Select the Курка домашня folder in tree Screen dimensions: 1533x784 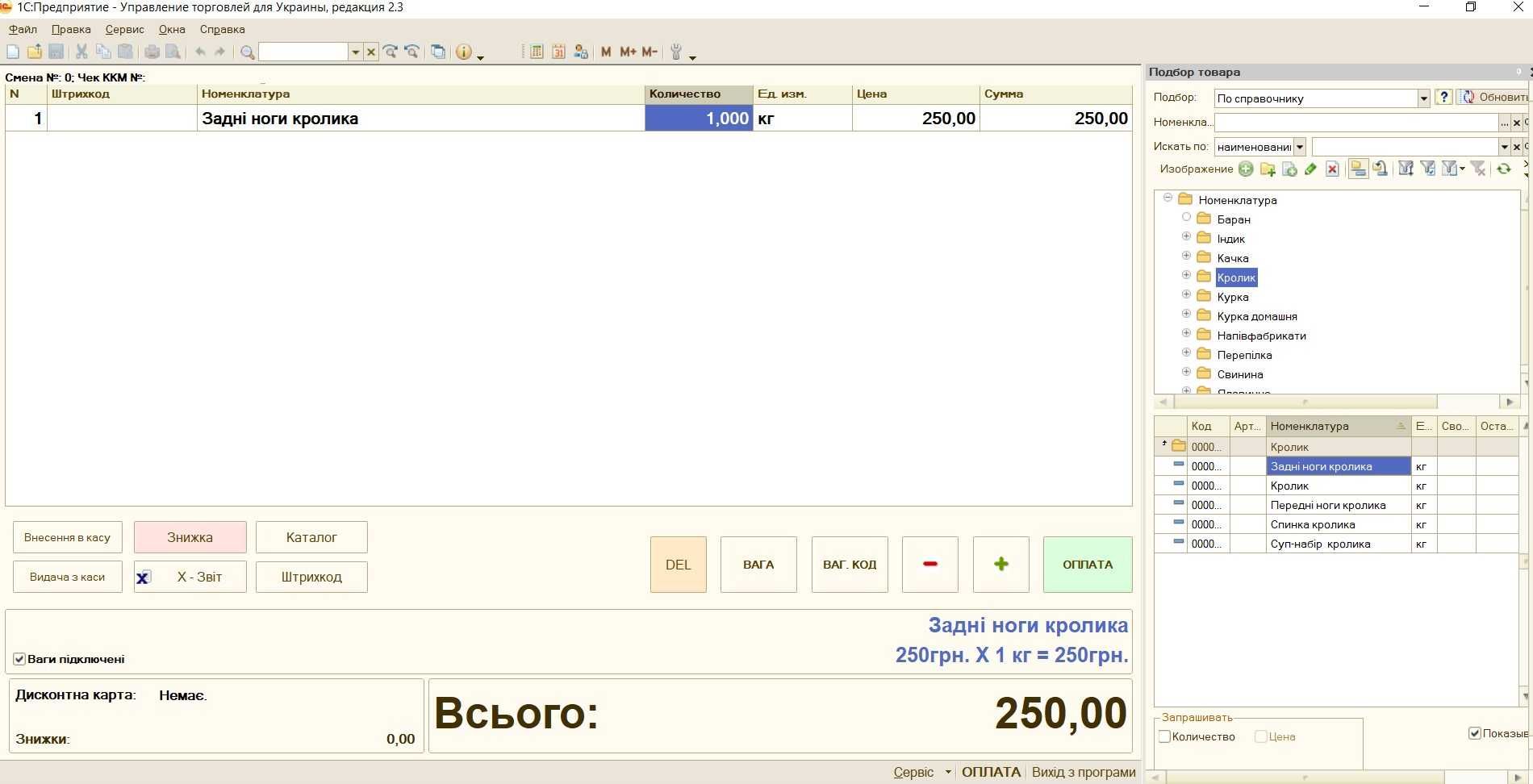click(1257, 316)
